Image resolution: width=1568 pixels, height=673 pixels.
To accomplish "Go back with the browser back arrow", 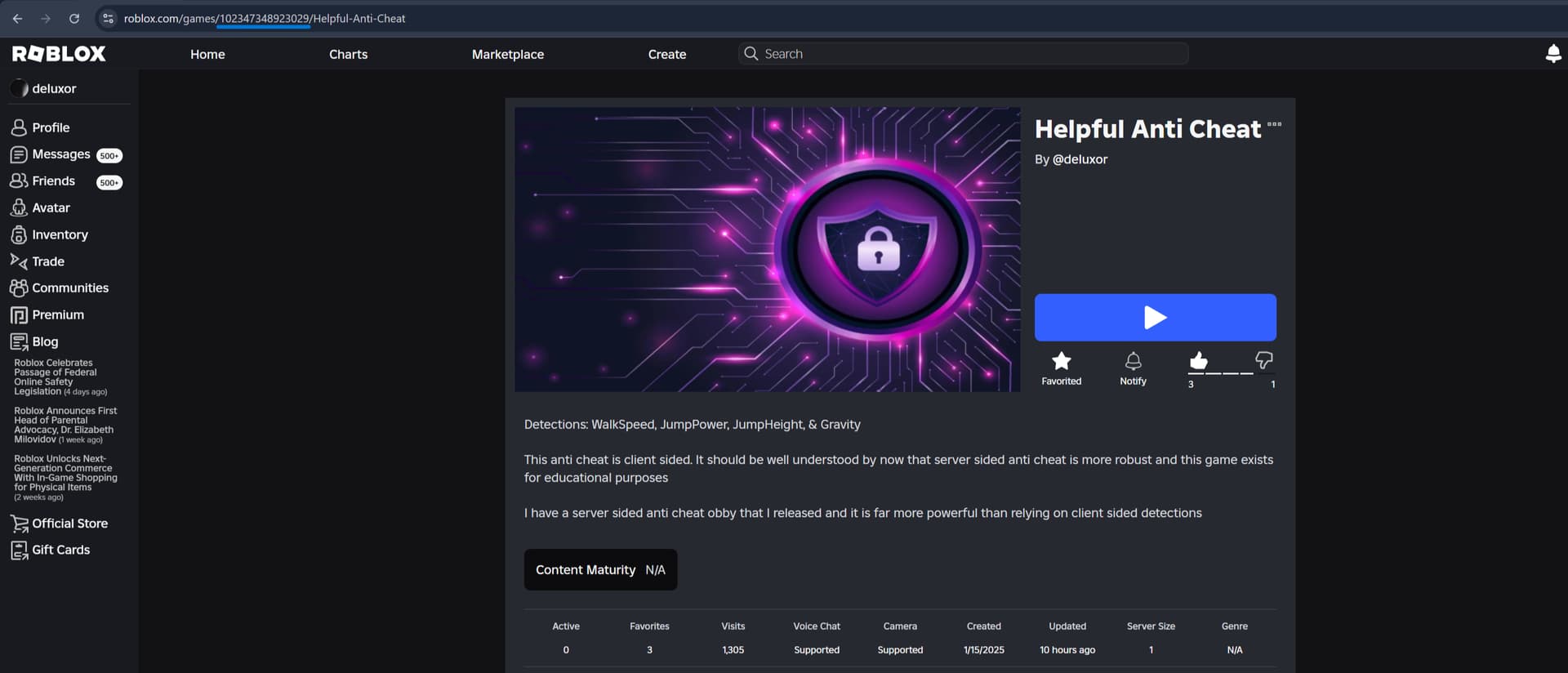I will click(17, 18).
